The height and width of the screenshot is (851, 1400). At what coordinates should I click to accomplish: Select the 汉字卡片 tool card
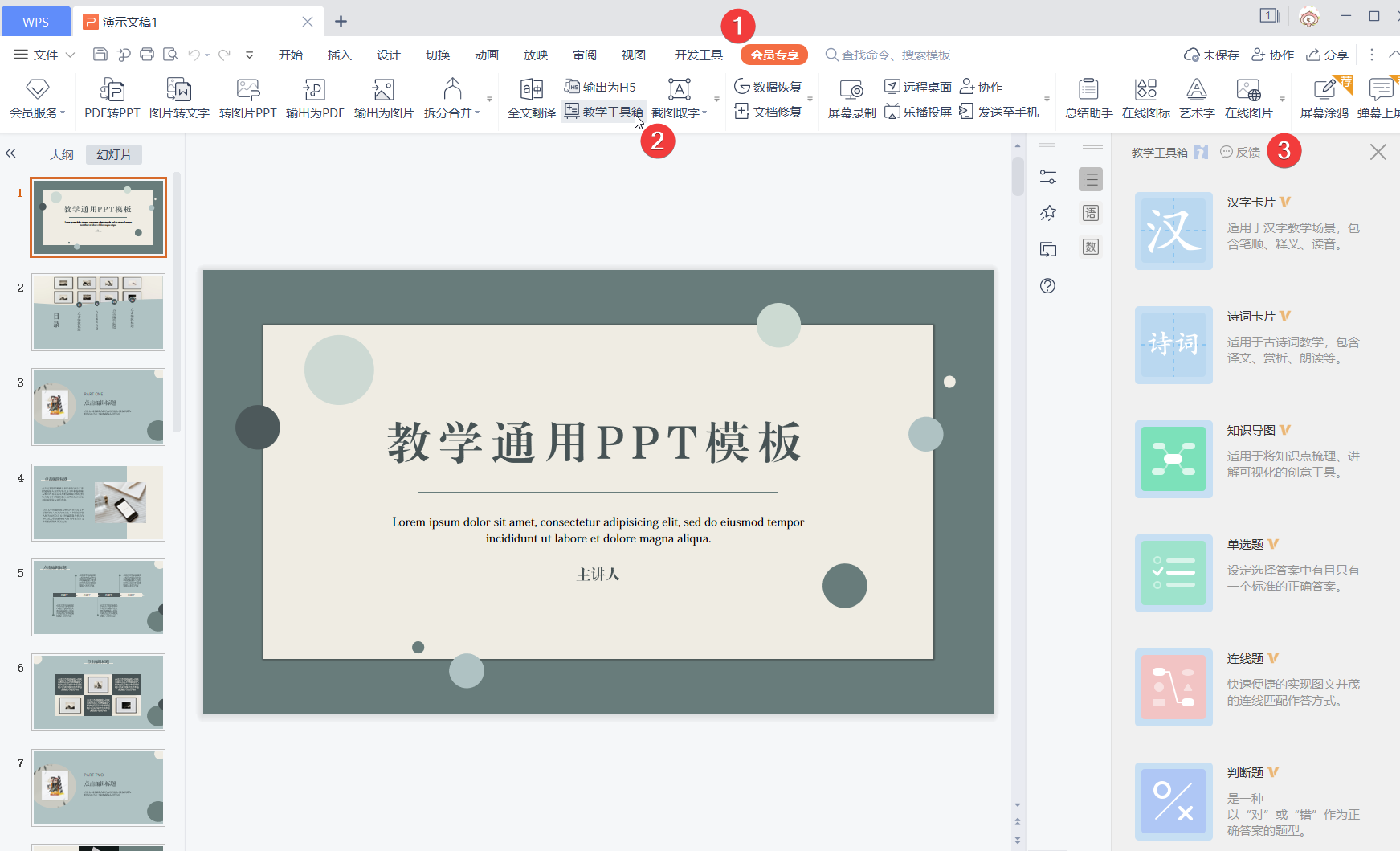click(x=1247, y=231)
